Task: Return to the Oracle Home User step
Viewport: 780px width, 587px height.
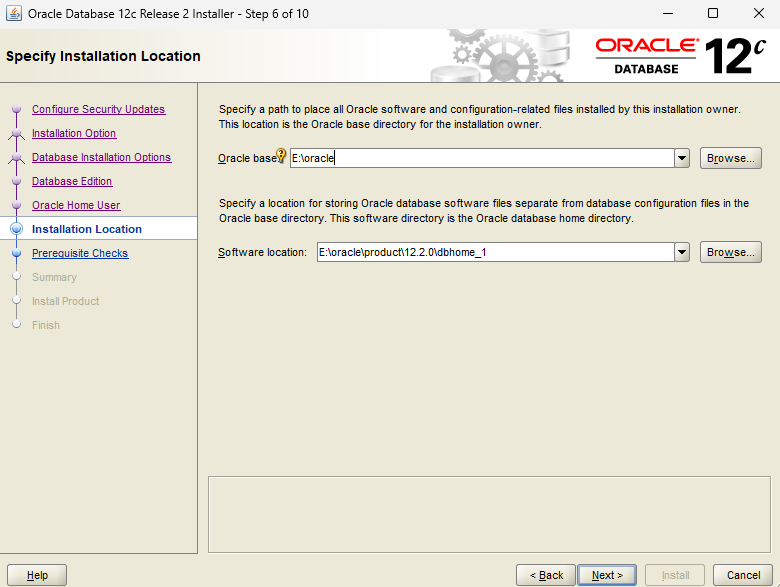Action: tap(76, 205)
